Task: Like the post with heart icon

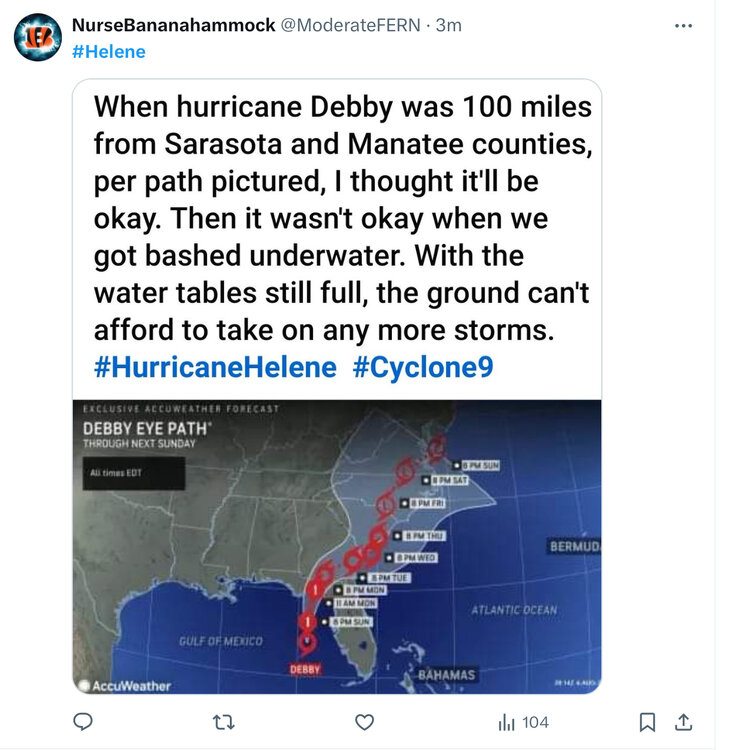Action: pyautogui.click(x=364, y=722)
